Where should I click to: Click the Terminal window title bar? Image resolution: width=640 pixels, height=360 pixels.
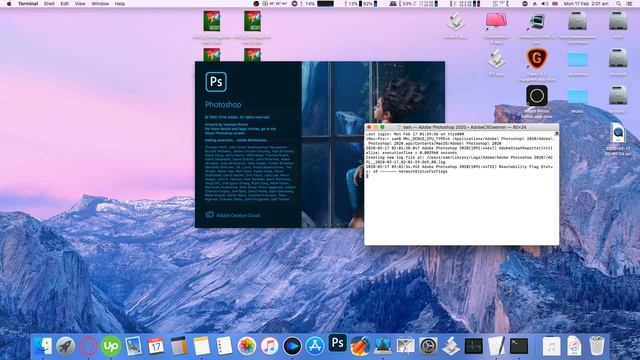pyautogui.click(x=462, y=127)
